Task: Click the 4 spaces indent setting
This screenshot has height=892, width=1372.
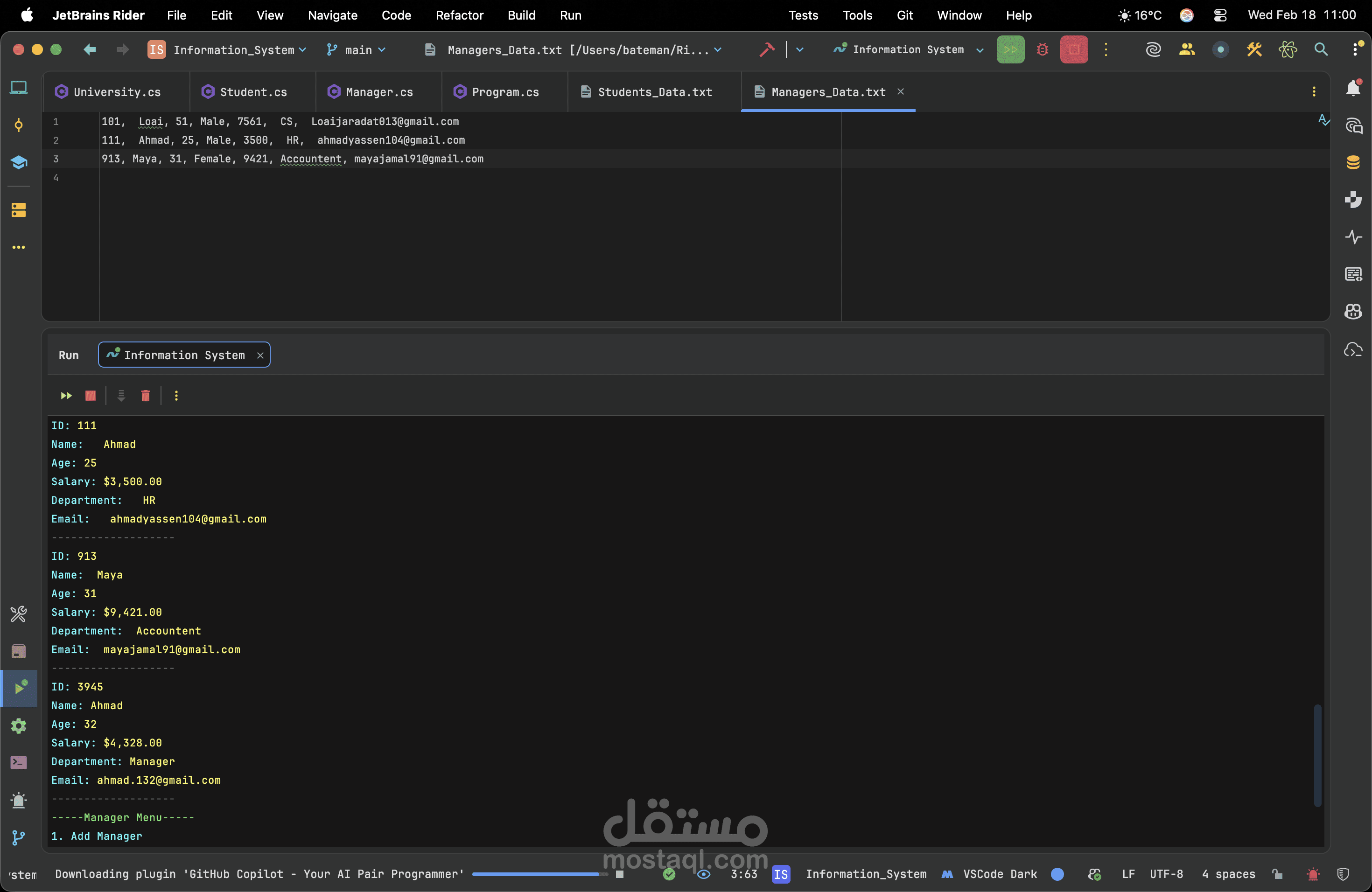Action: [1228, 874]
